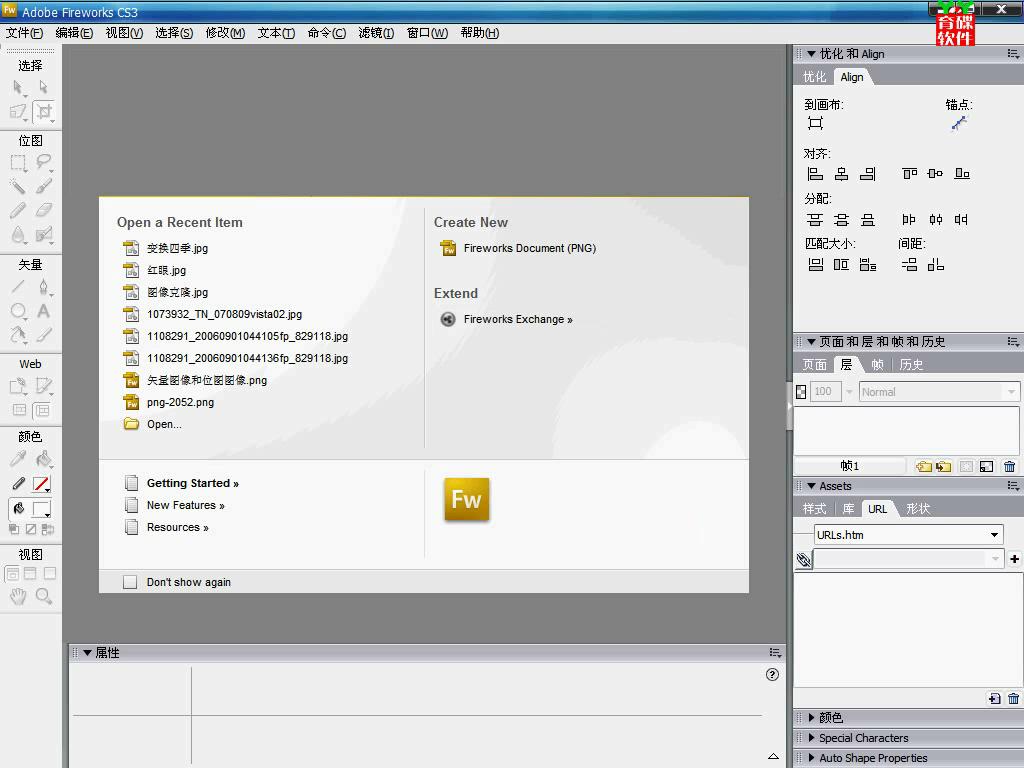Collapse the 属性 panel
The image size is (1024, 768).
tap(88, 652)
